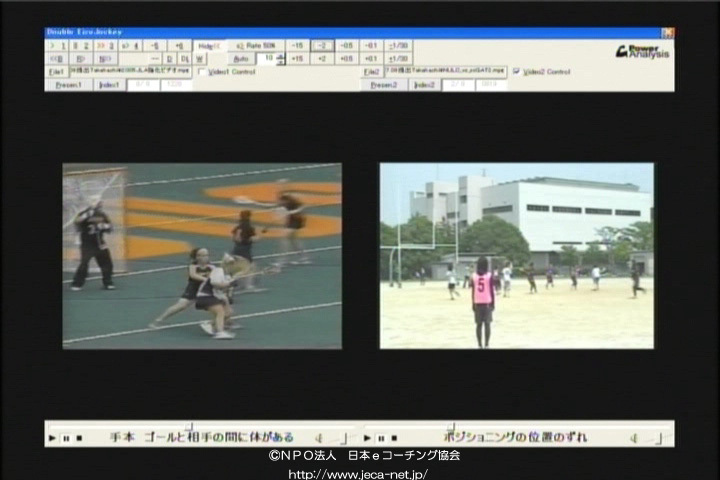Viewport: 720px width, 480px height.
Task: Click the rewind B button in second row
Action: pos(57,59)
